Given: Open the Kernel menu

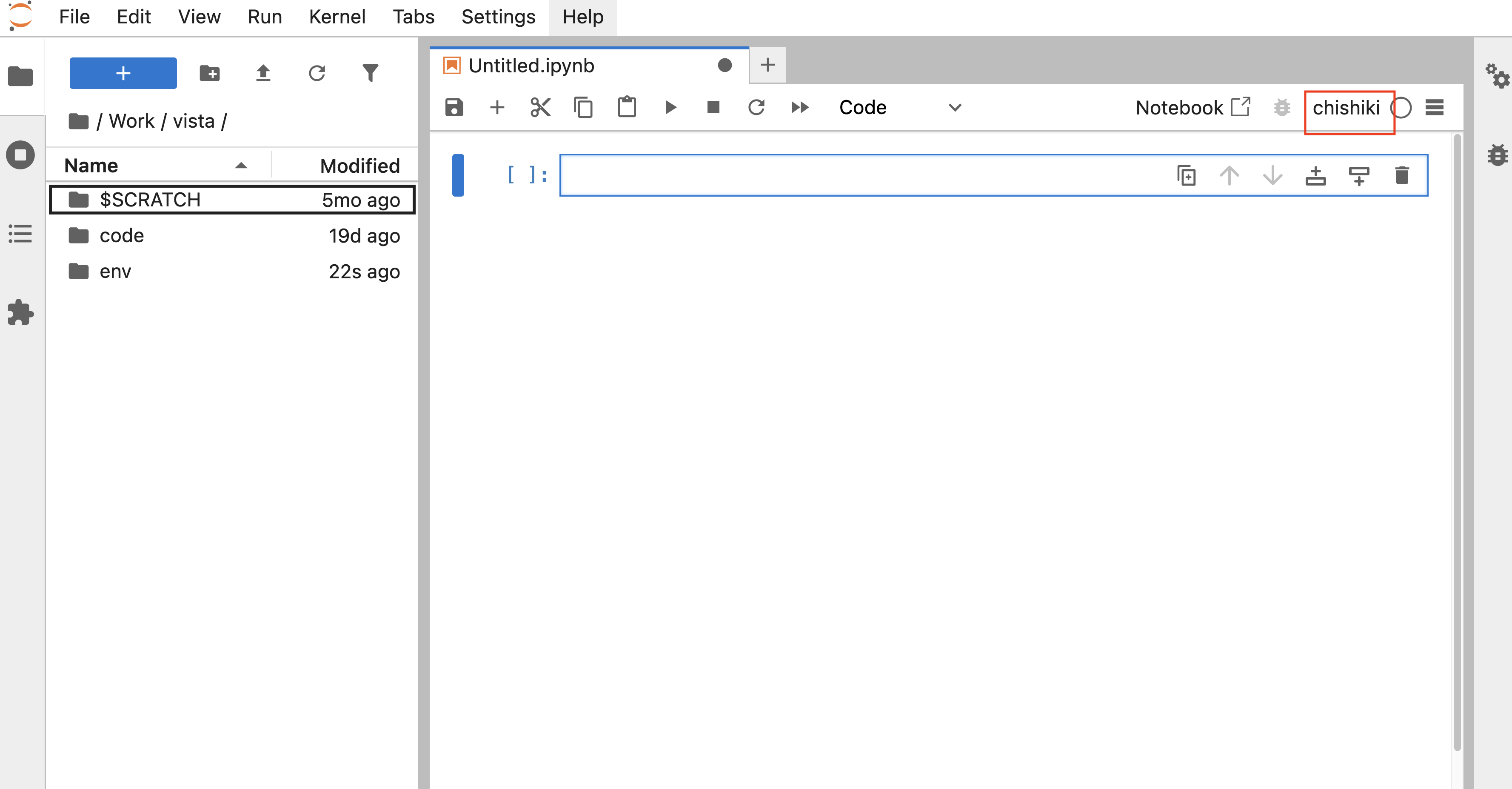Looking at the screenshot, I should (x=337, y=17).
